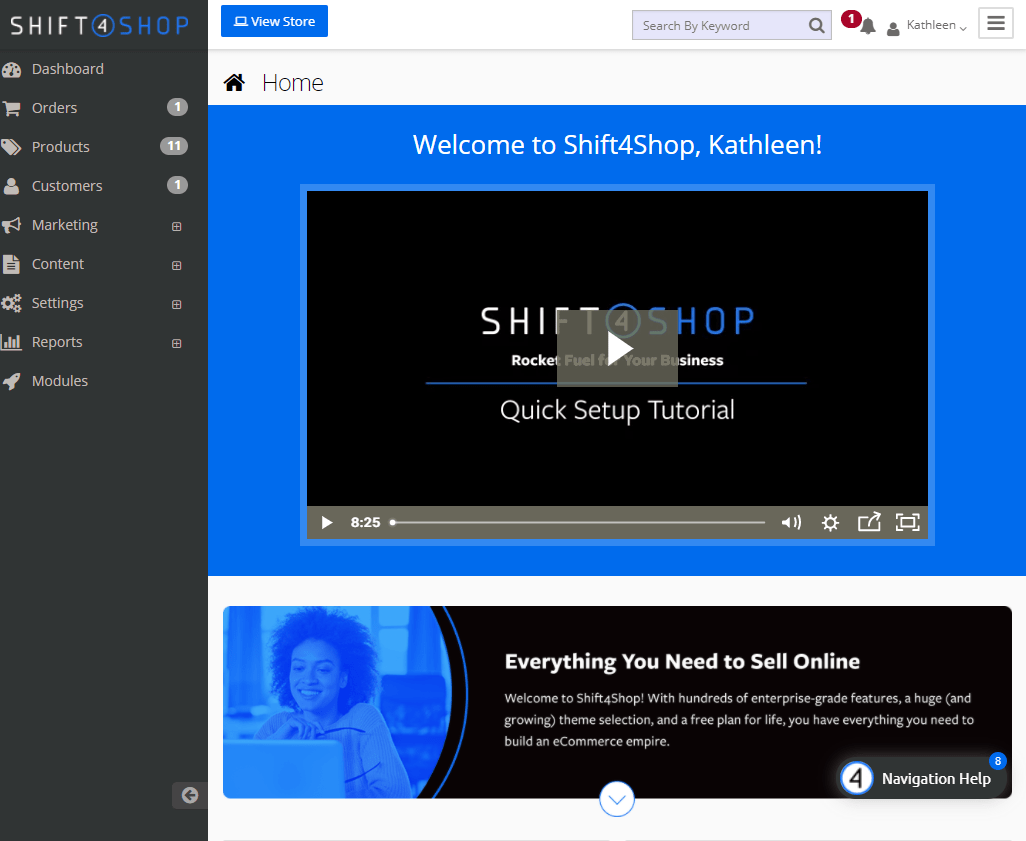Click the Customers count badge 1
This screenshot has height=841, width=1026.
(x=177, y=185)
